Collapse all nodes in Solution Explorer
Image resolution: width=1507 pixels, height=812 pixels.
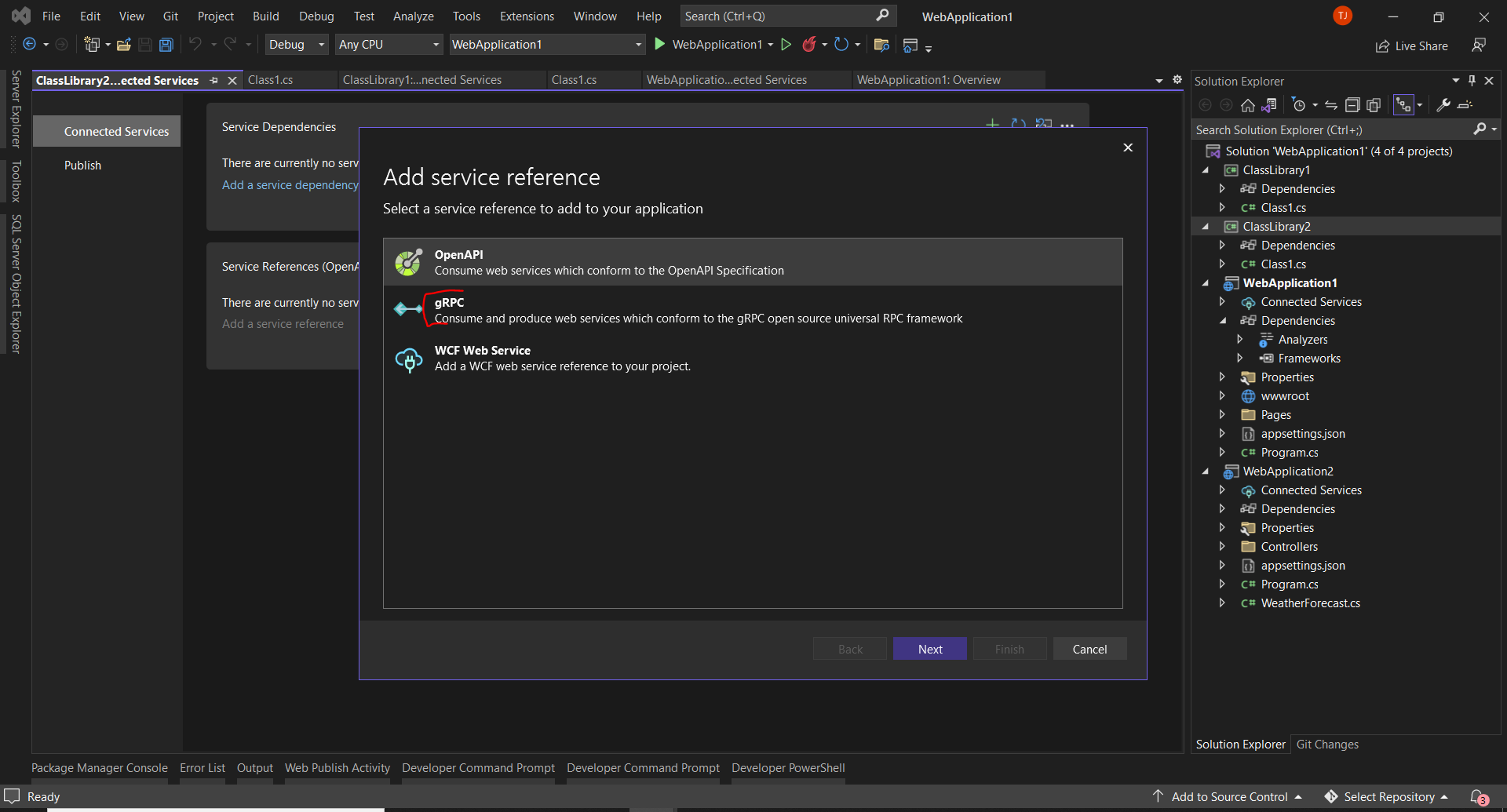[1353, 104]
